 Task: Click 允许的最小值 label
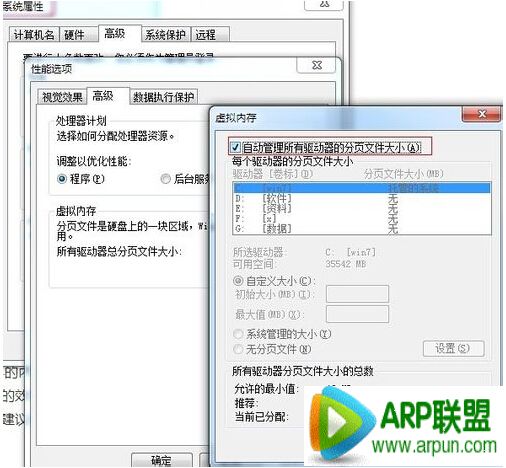coord(267,389)
